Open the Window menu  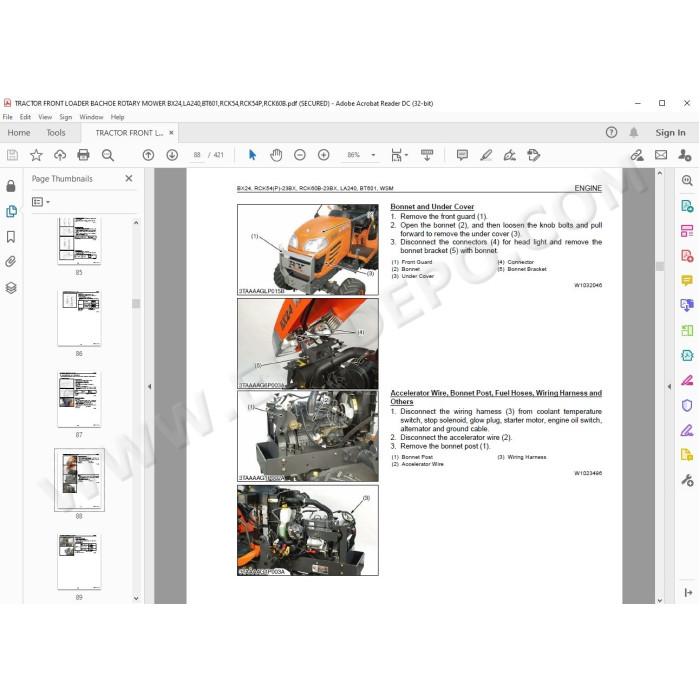tap(91, 117)
